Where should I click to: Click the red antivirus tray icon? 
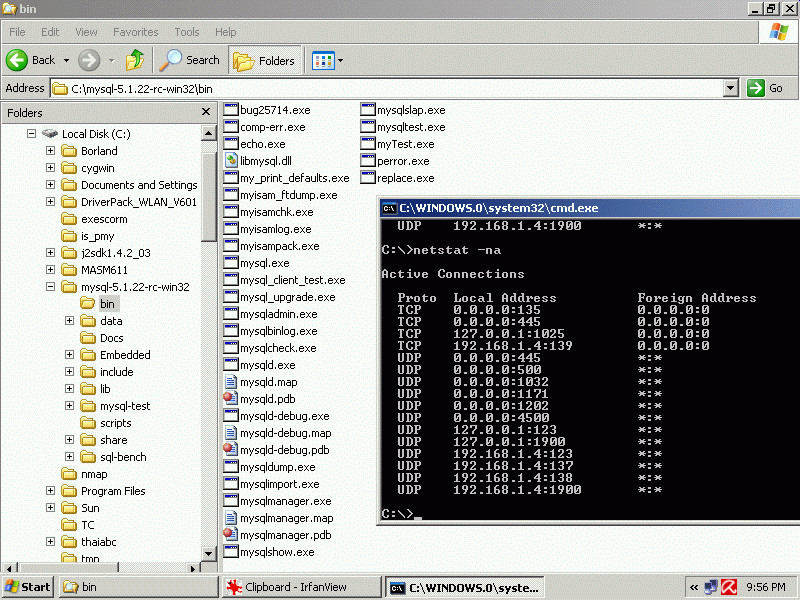point(729,587)
